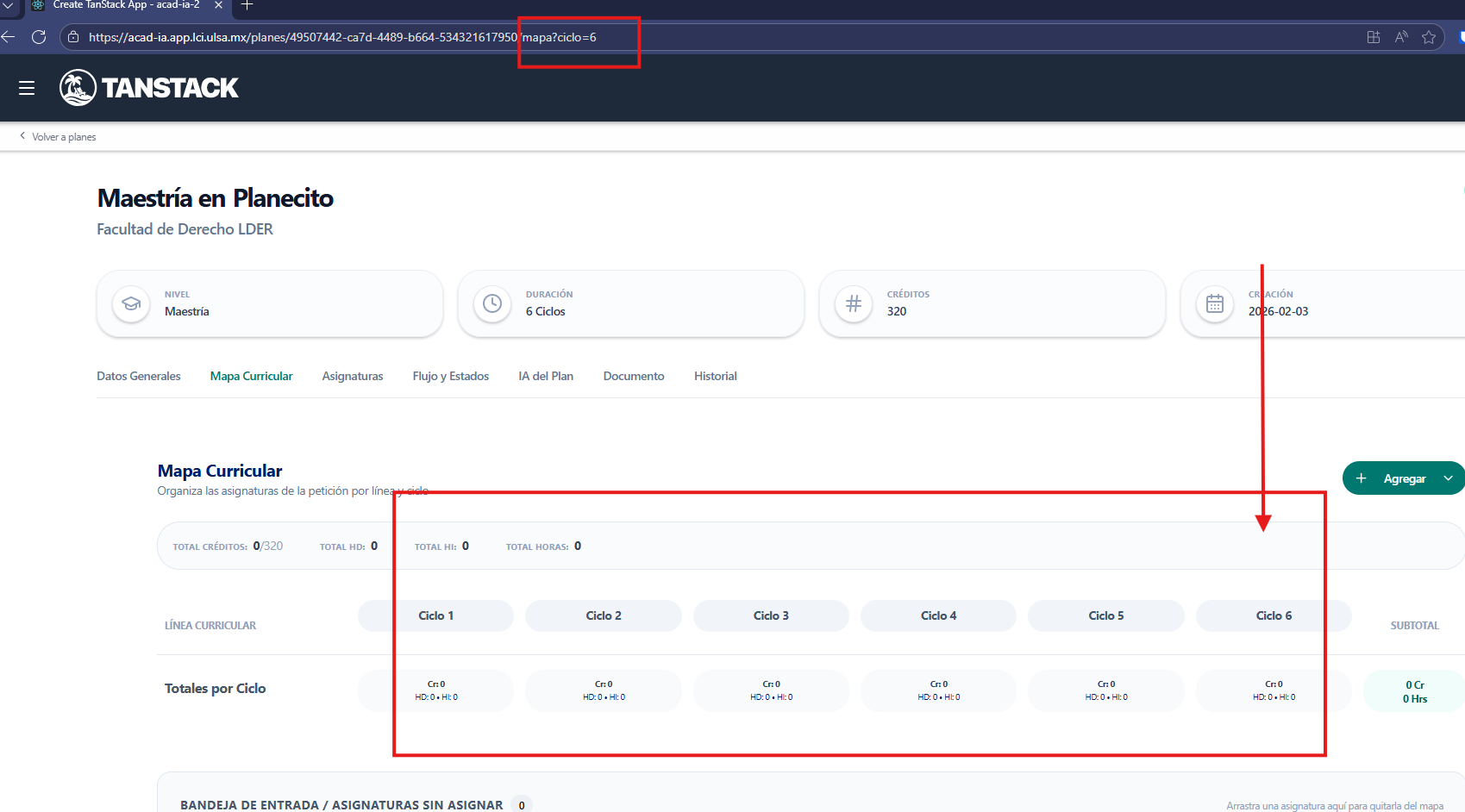Open the read aloud icon in address bar
The height and width of the screenshot is (812, 1465).
(x=1401, y=37)
